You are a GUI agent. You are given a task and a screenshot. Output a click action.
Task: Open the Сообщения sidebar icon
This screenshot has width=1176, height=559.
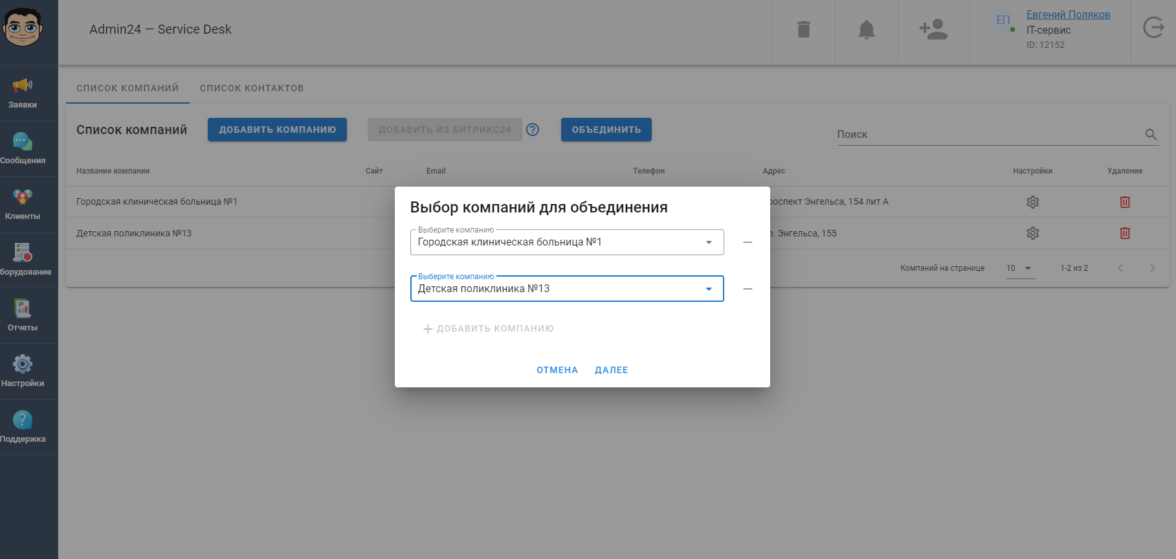click(x=22, y=148)
